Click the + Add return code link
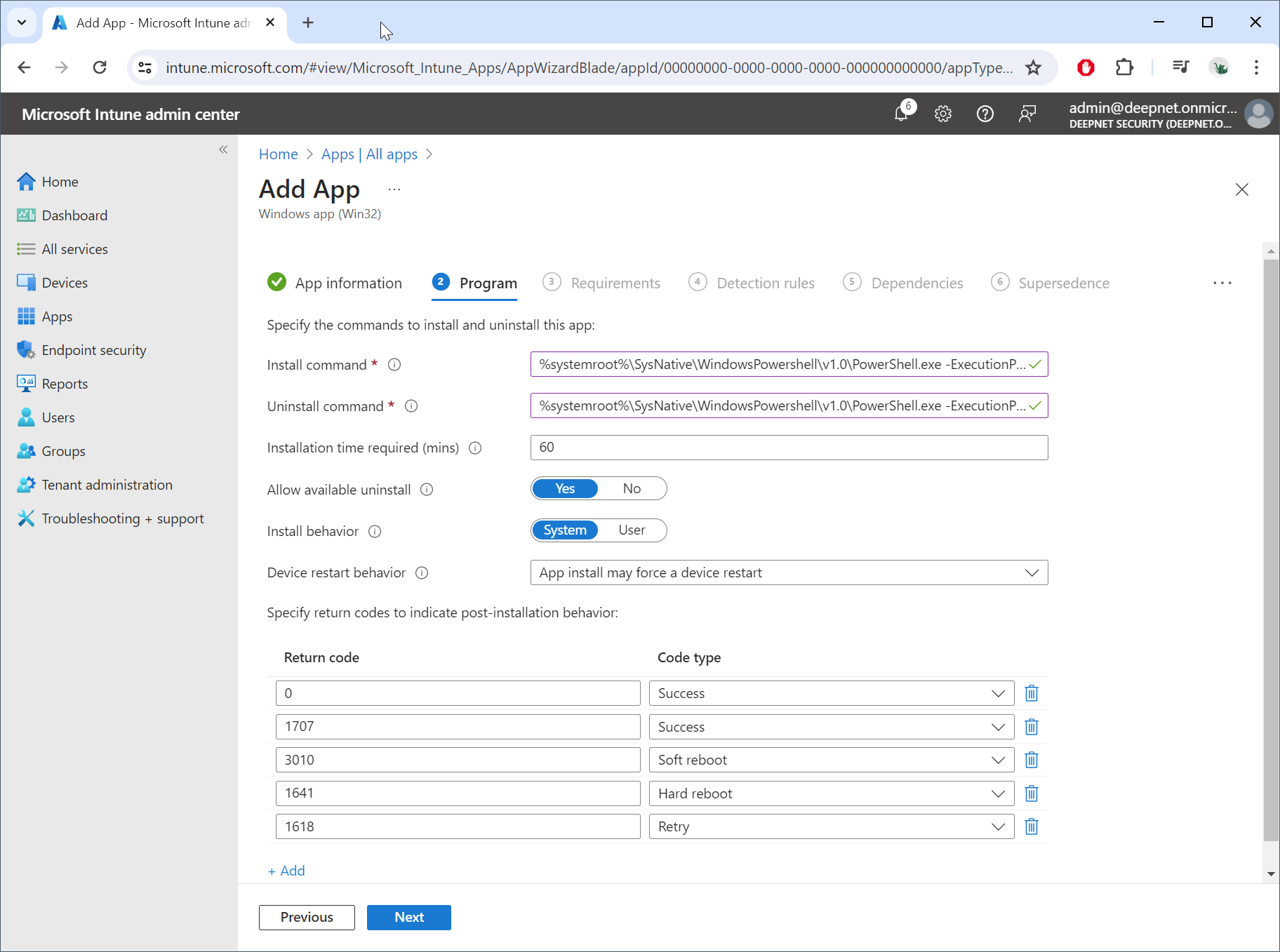This screenshot has width=1280, height=952. (x=286, y=871)
